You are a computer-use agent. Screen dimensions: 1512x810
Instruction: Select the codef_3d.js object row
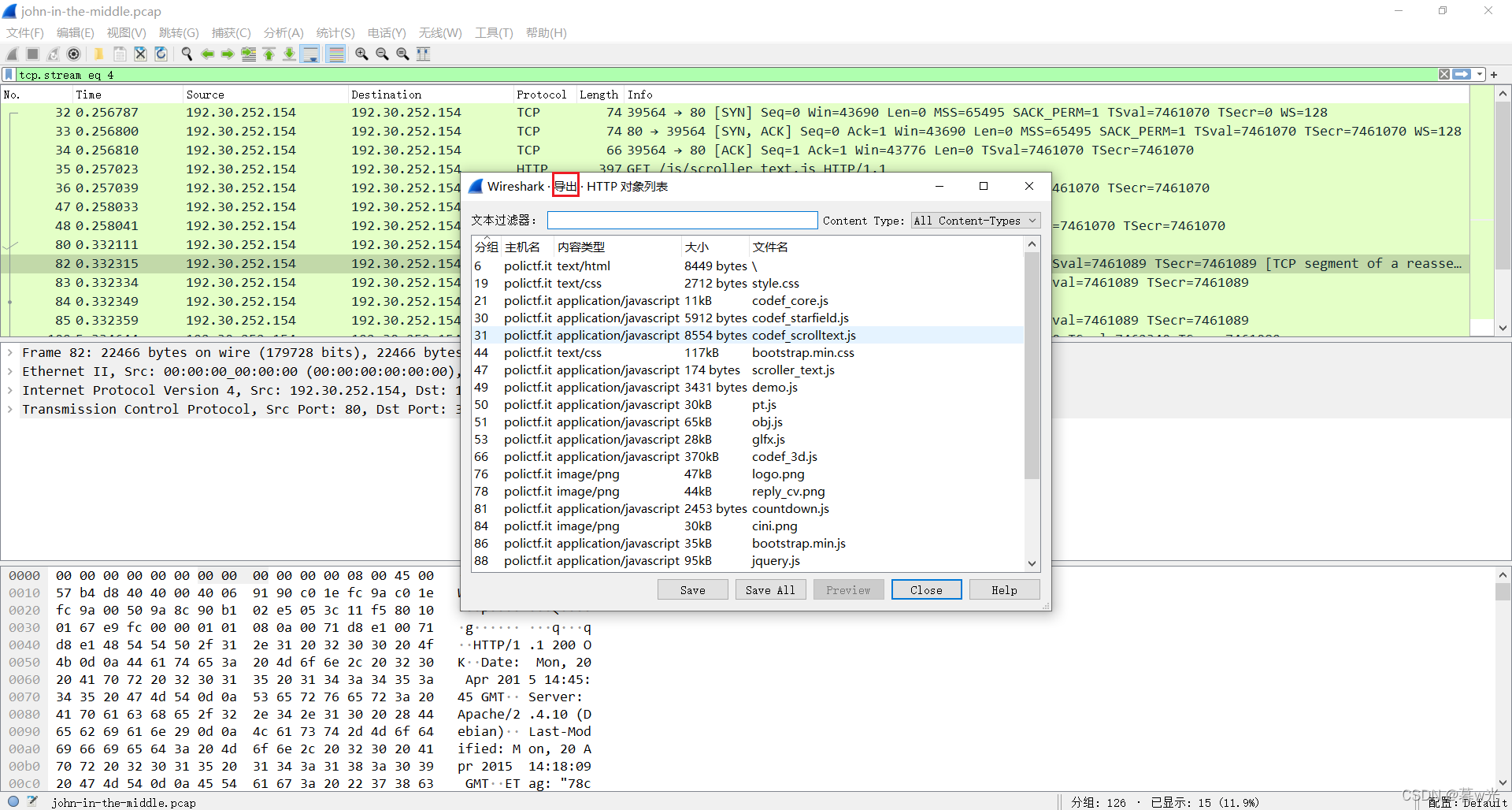pos(748,456)
